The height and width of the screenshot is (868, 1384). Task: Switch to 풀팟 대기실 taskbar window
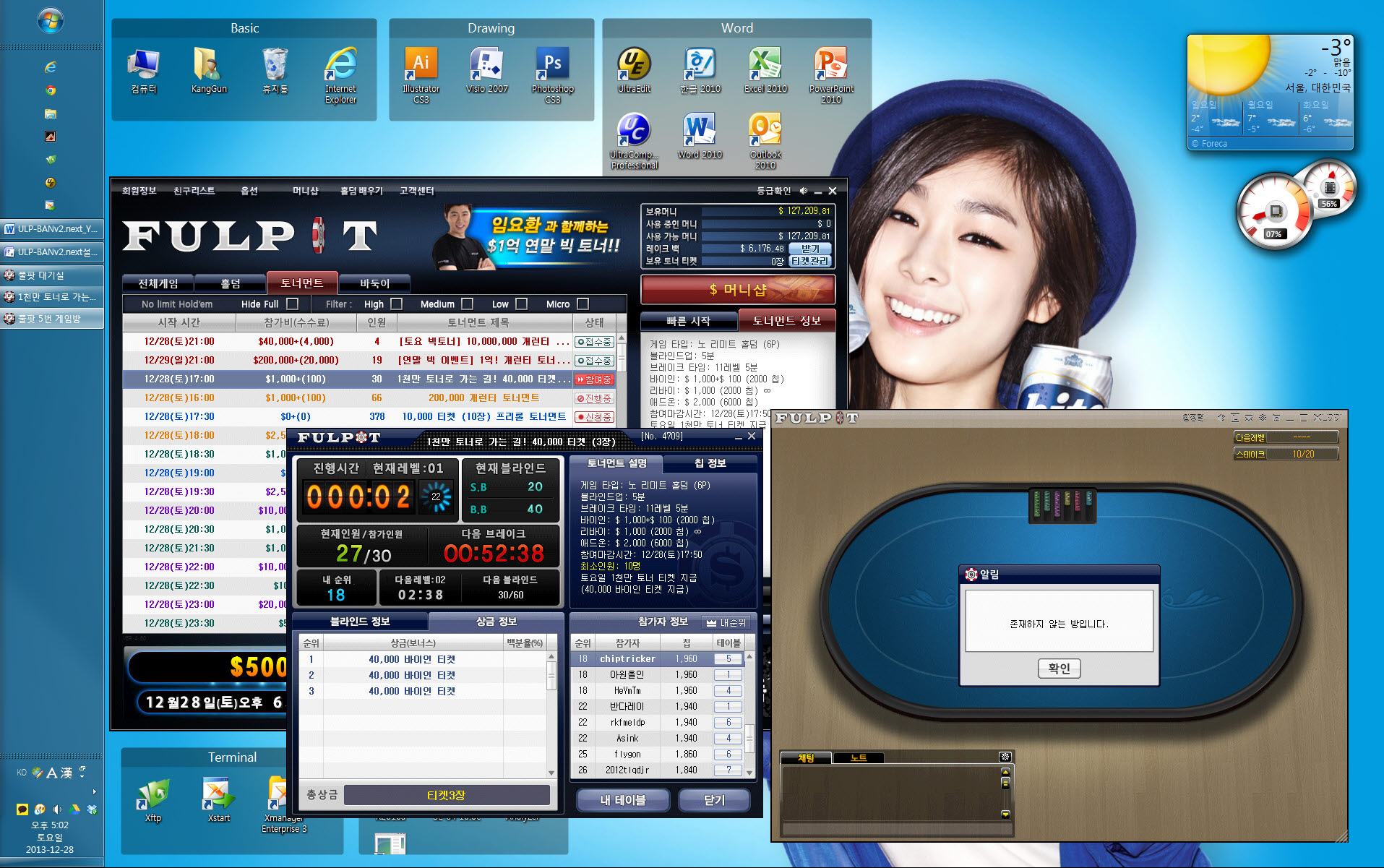point(52,275)
